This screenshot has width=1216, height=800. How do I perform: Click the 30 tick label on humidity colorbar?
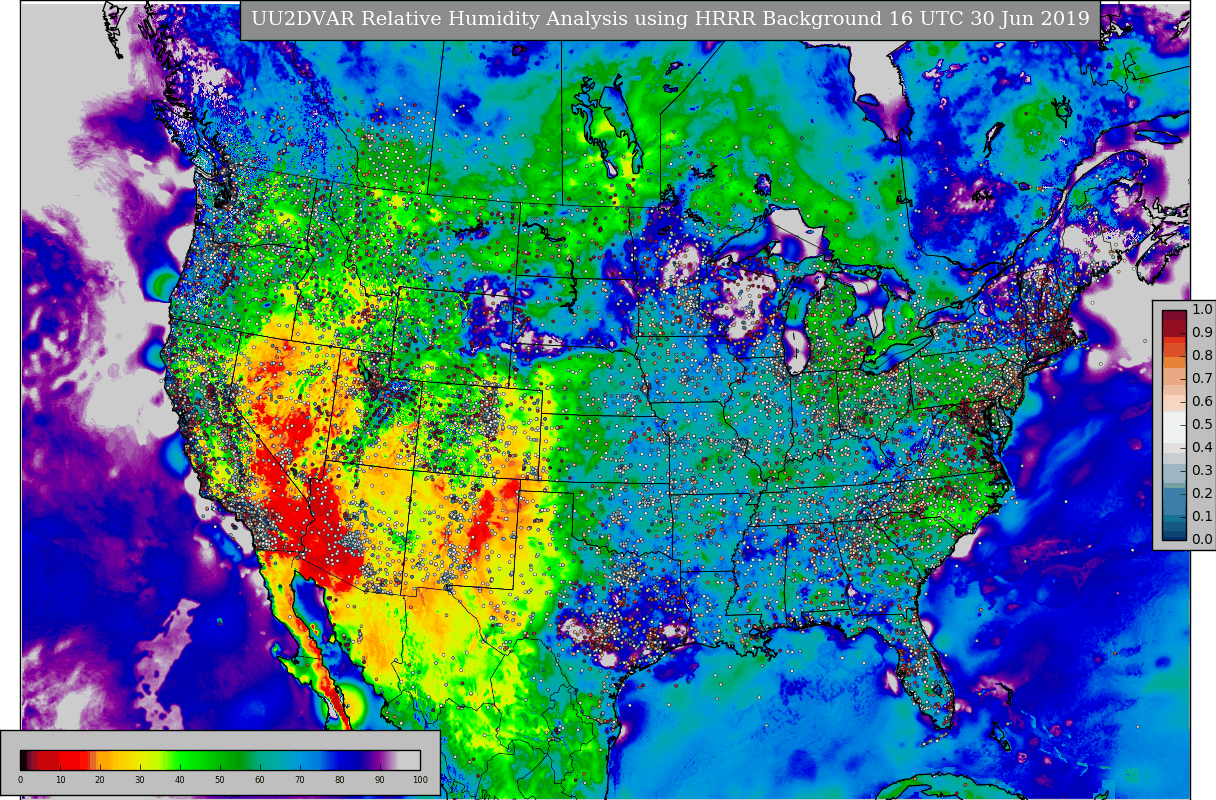140,780
